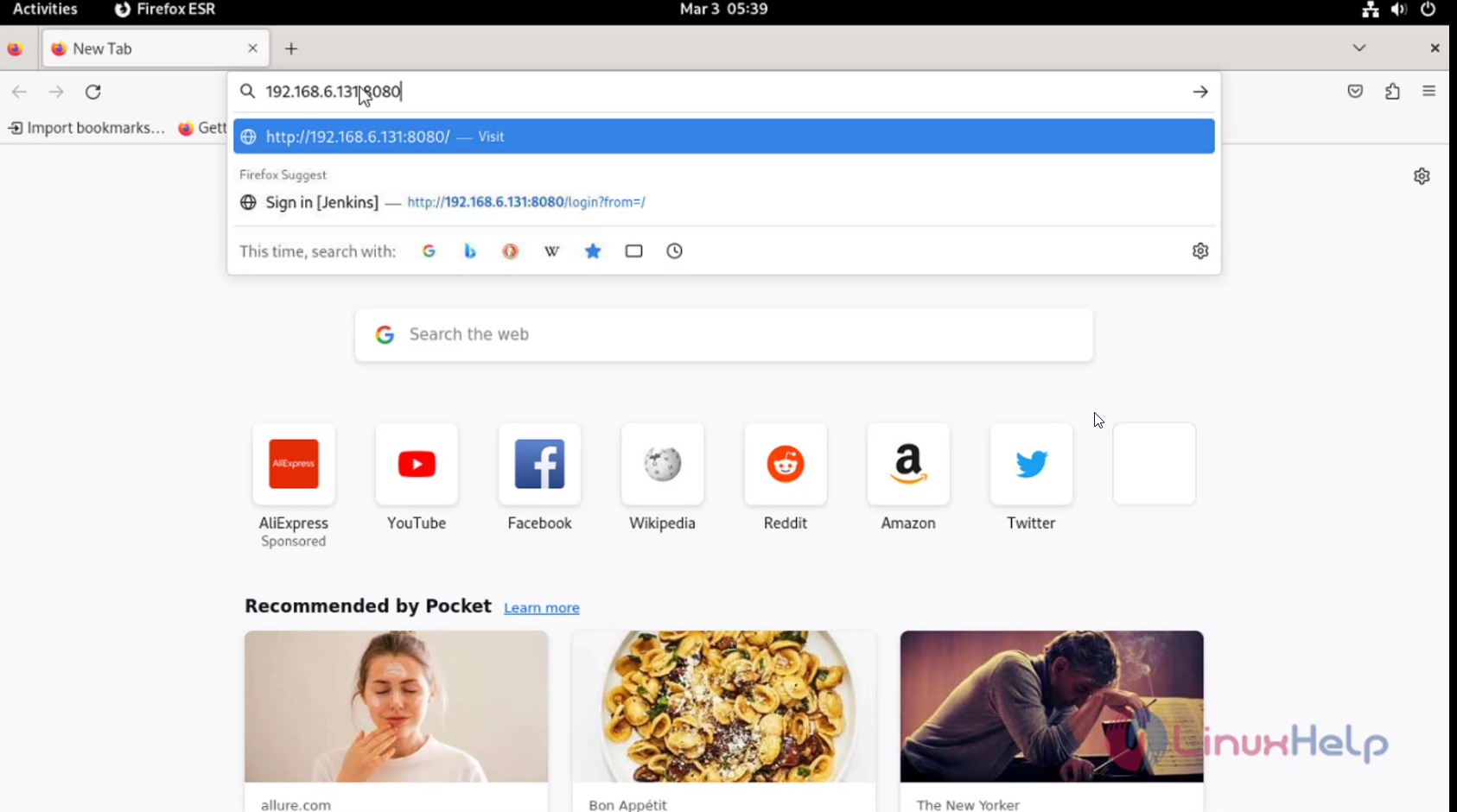Open new tab personalization gear icon
Screen dimensions: 1457x812
(x=1422, y=176)
